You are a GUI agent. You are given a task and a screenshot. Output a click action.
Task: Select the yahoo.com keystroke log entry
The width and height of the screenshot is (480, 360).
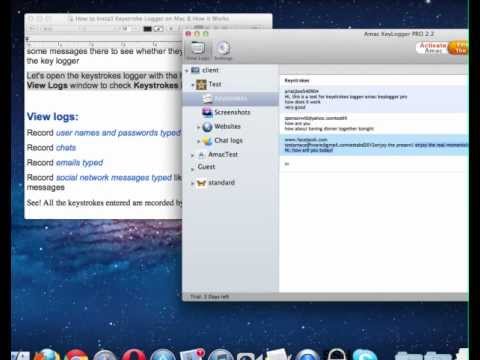(374, 124)
